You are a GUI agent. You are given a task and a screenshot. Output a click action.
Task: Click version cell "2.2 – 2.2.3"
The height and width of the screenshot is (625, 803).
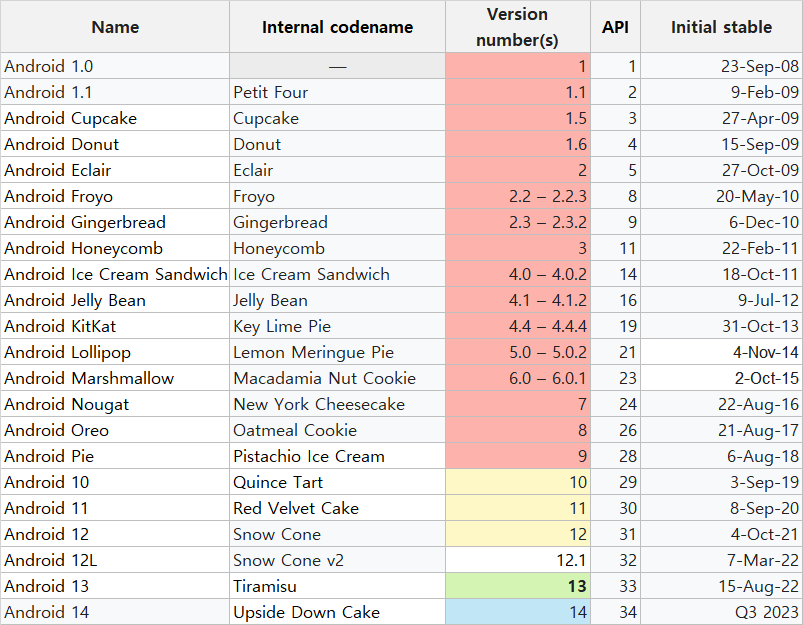[x=518, y=196]
